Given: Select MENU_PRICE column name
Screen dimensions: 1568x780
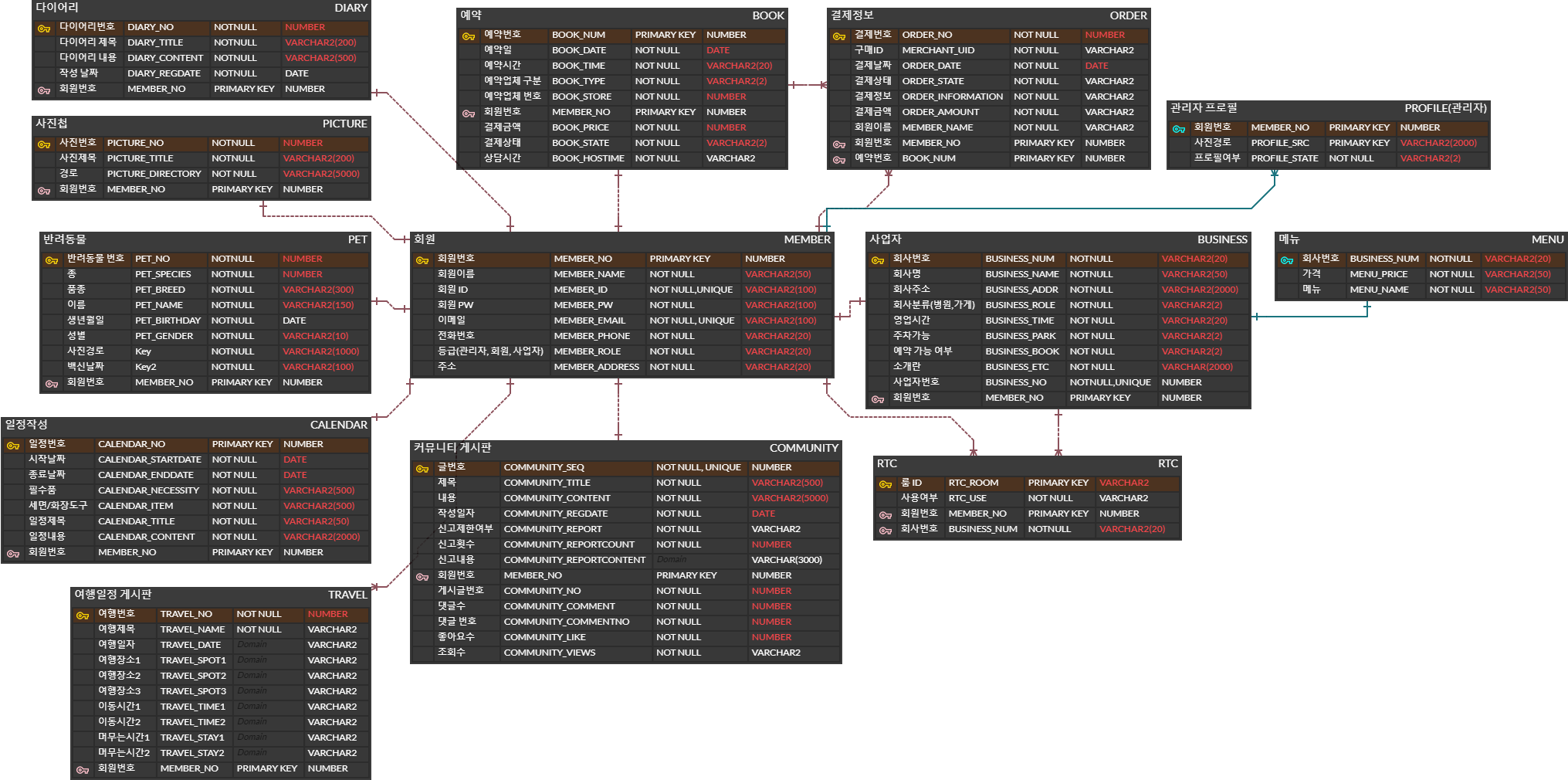Looking at the screenshot, I should [x=1379, y=274].
